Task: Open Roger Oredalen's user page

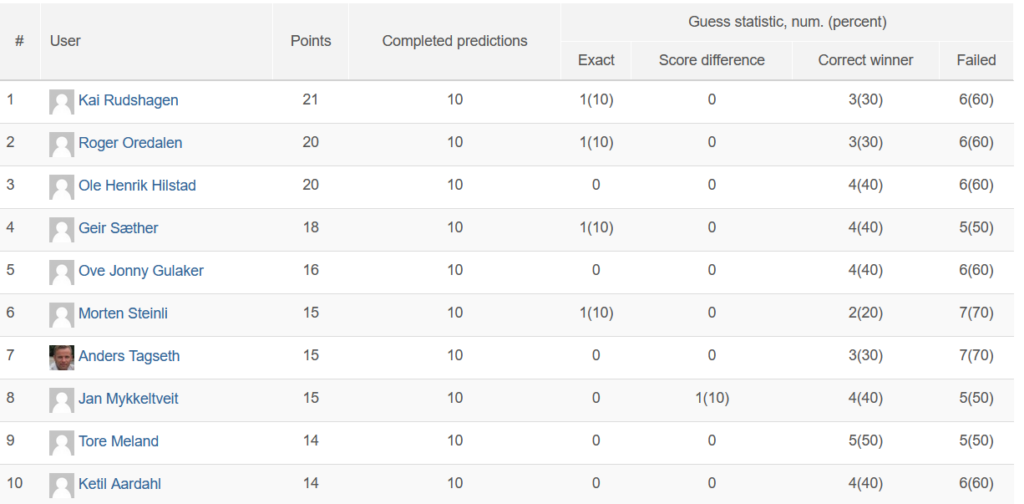Action: 130,143
